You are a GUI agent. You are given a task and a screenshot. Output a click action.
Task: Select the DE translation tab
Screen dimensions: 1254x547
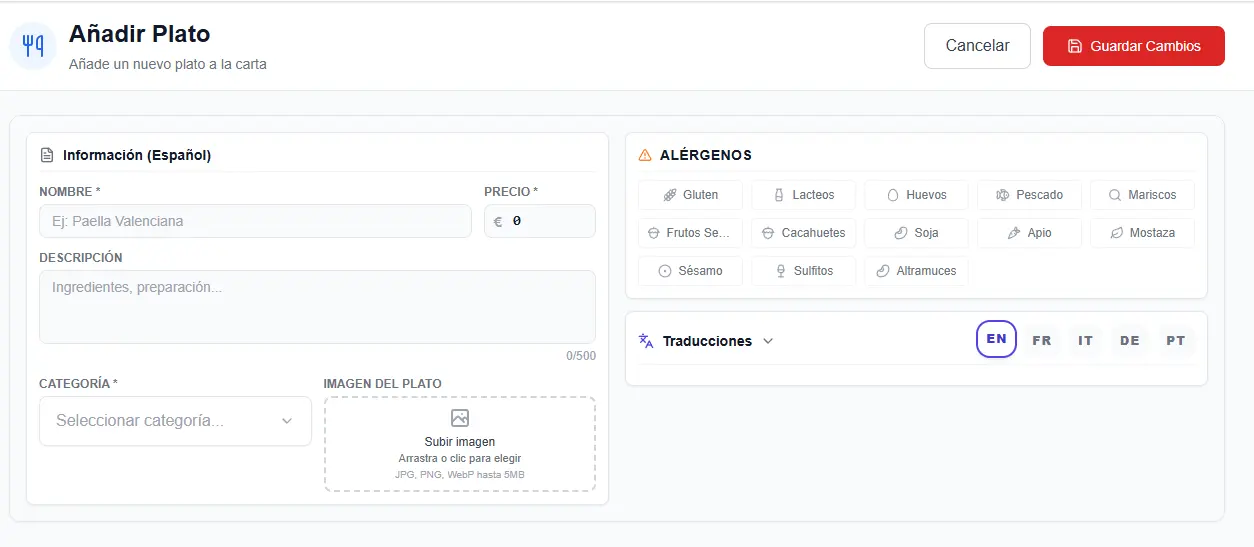(x=1130, y=341)
